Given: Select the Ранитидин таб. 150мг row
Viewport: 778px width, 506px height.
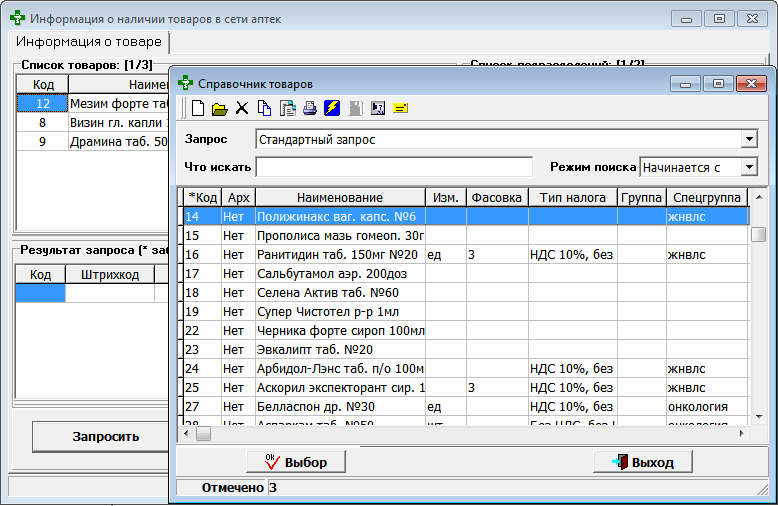Looking at the screenshot, I should tap(338, 255).
